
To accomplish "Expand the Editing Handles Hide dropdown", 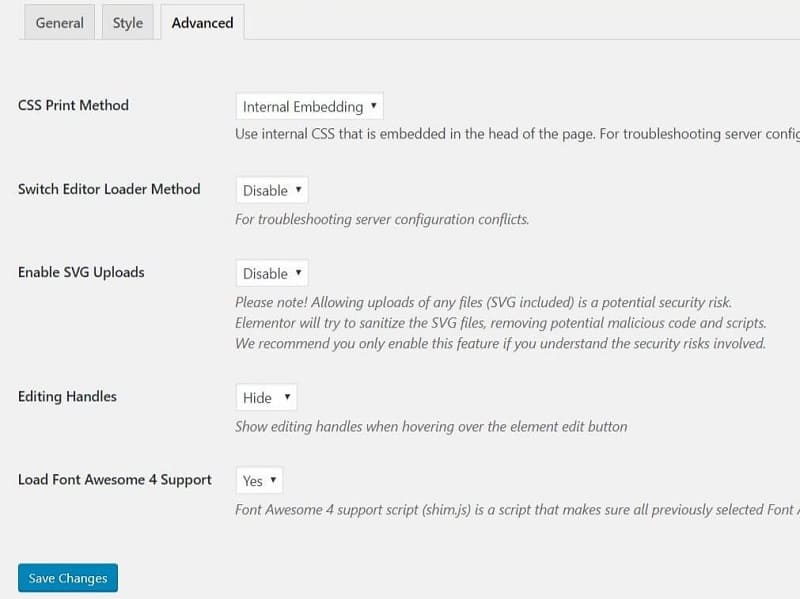I will coord(266,397).
